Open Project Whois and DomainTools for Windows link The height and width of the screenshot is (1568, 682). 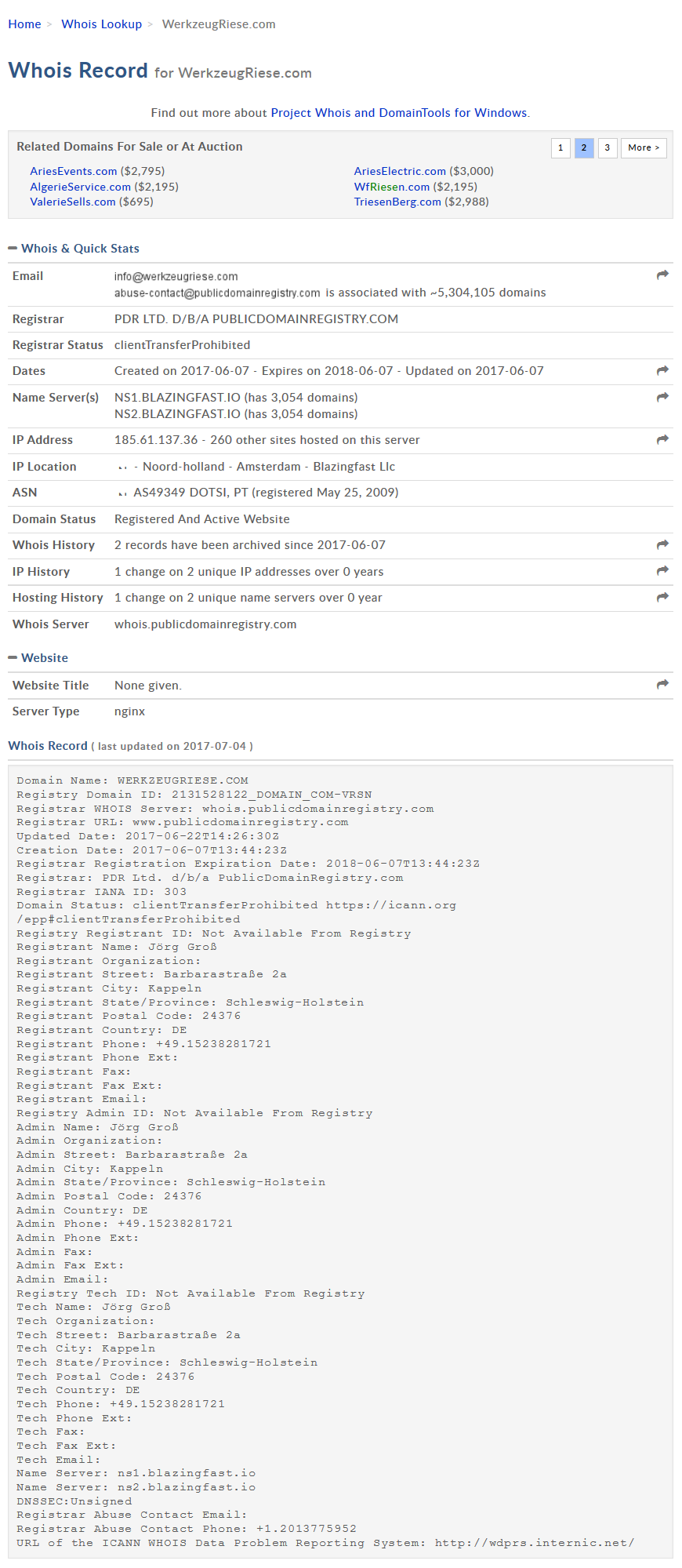[399, 113]
